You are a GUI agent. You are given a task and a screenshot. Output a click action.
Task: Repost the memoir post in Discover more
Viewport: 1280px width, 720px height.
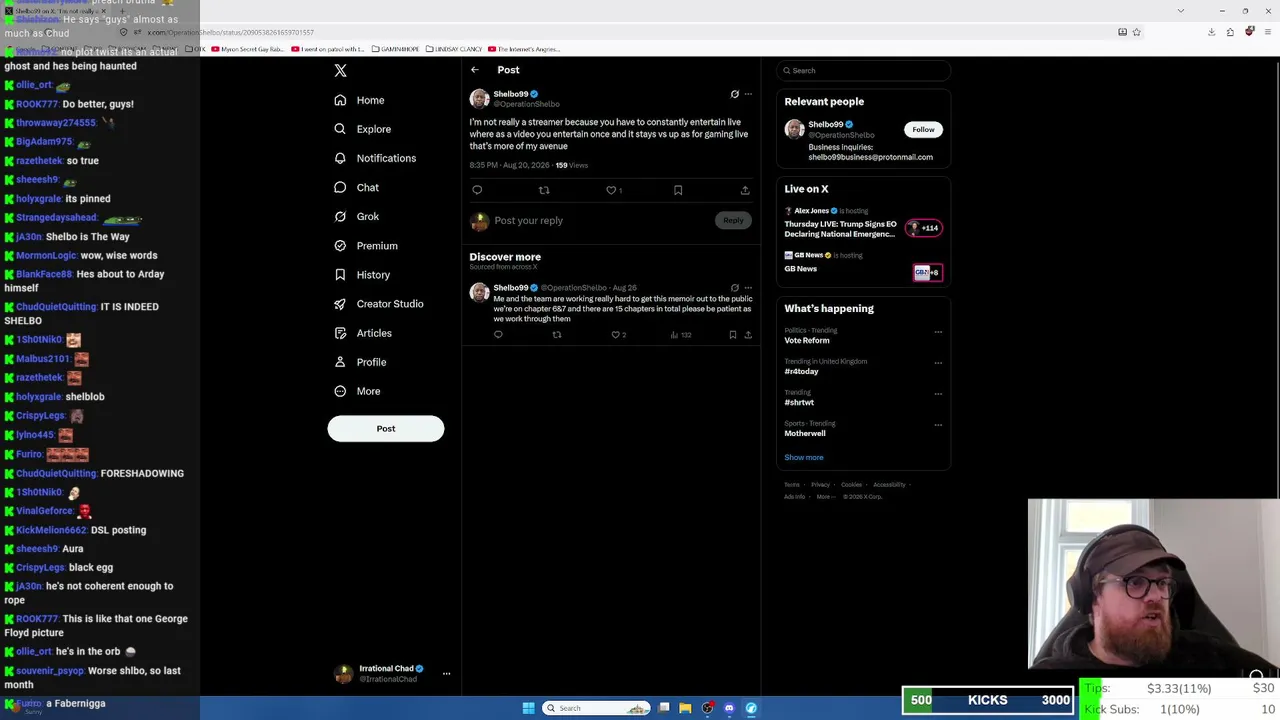click(557, 335)
